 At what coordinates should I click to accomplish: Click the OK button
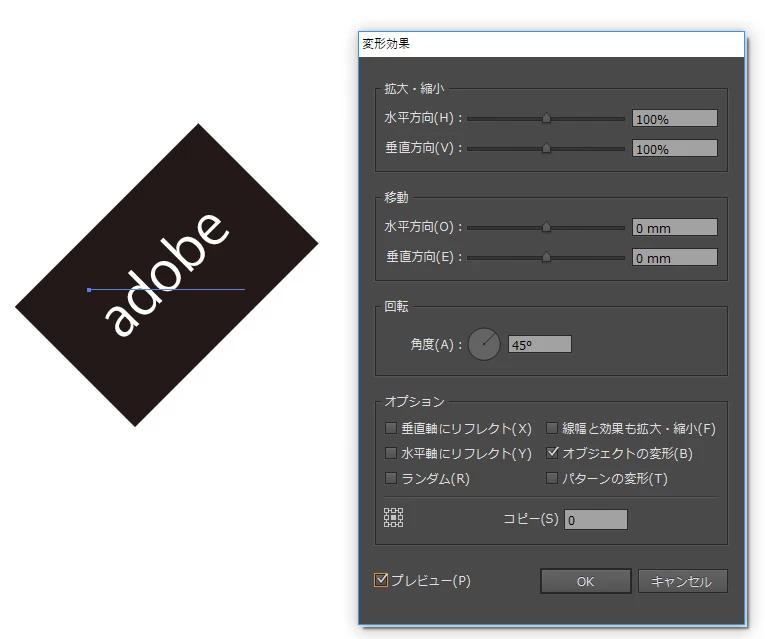click(x=585, y=581)
